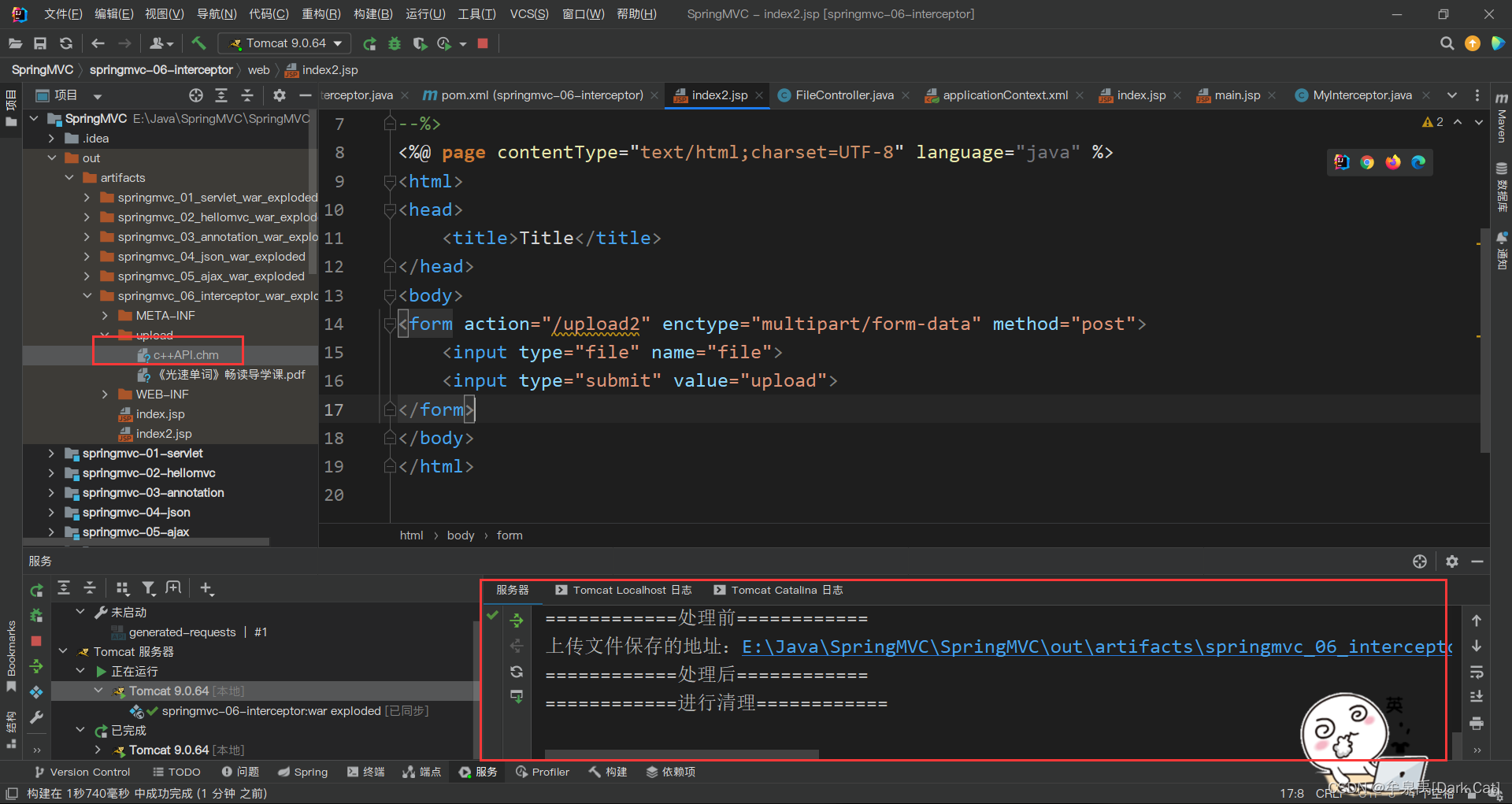This screenshot has height=804, width=1512.
Task: Click the line:column 17:8 status indicator
Action: click(x=1291, y=793)
